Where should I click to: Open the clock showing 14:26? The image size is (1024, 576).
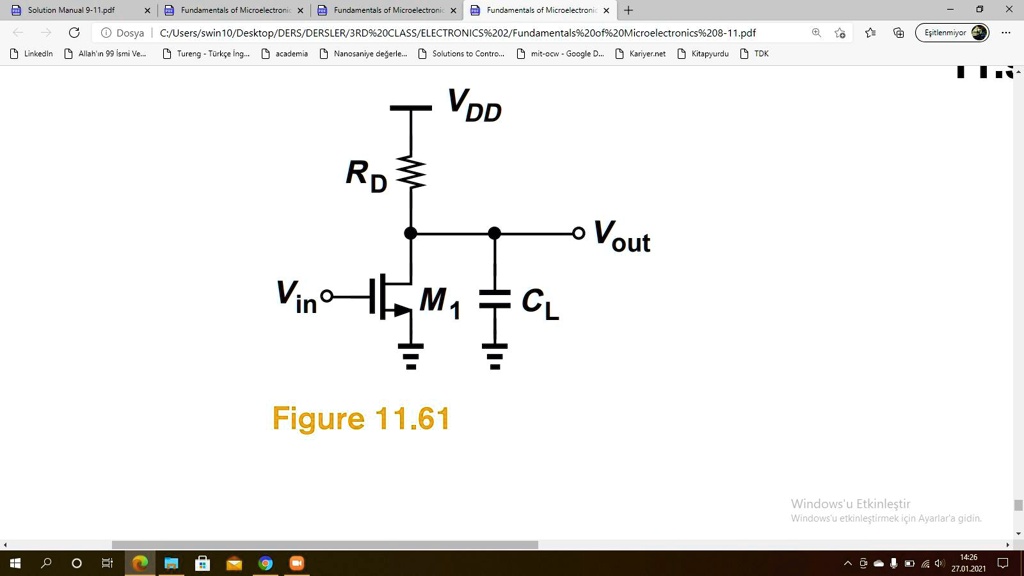(968, 563)
